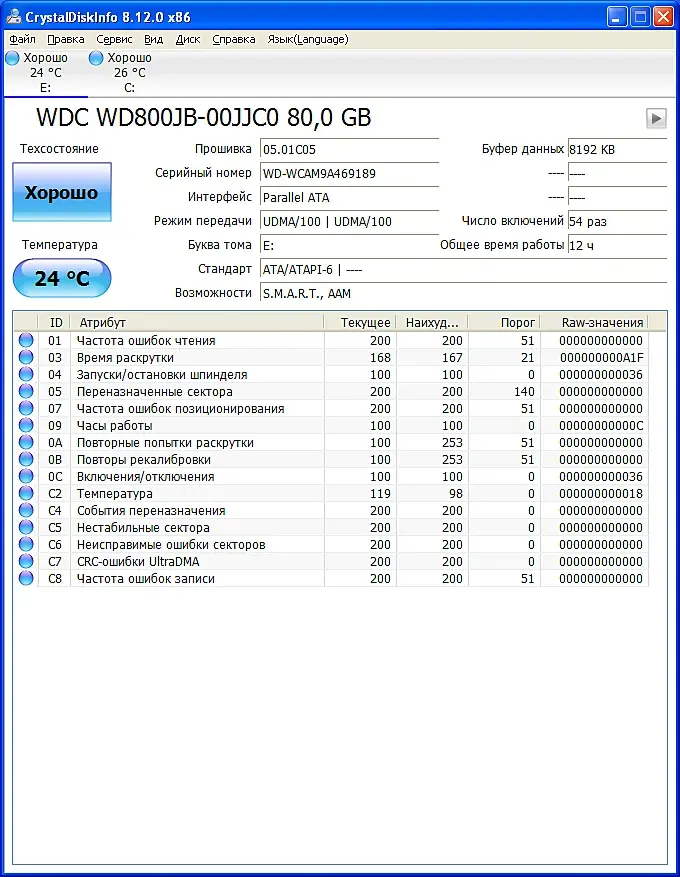Select the Частота ошибок чтения row text
680x877 pixels.
tap(146, 341)
